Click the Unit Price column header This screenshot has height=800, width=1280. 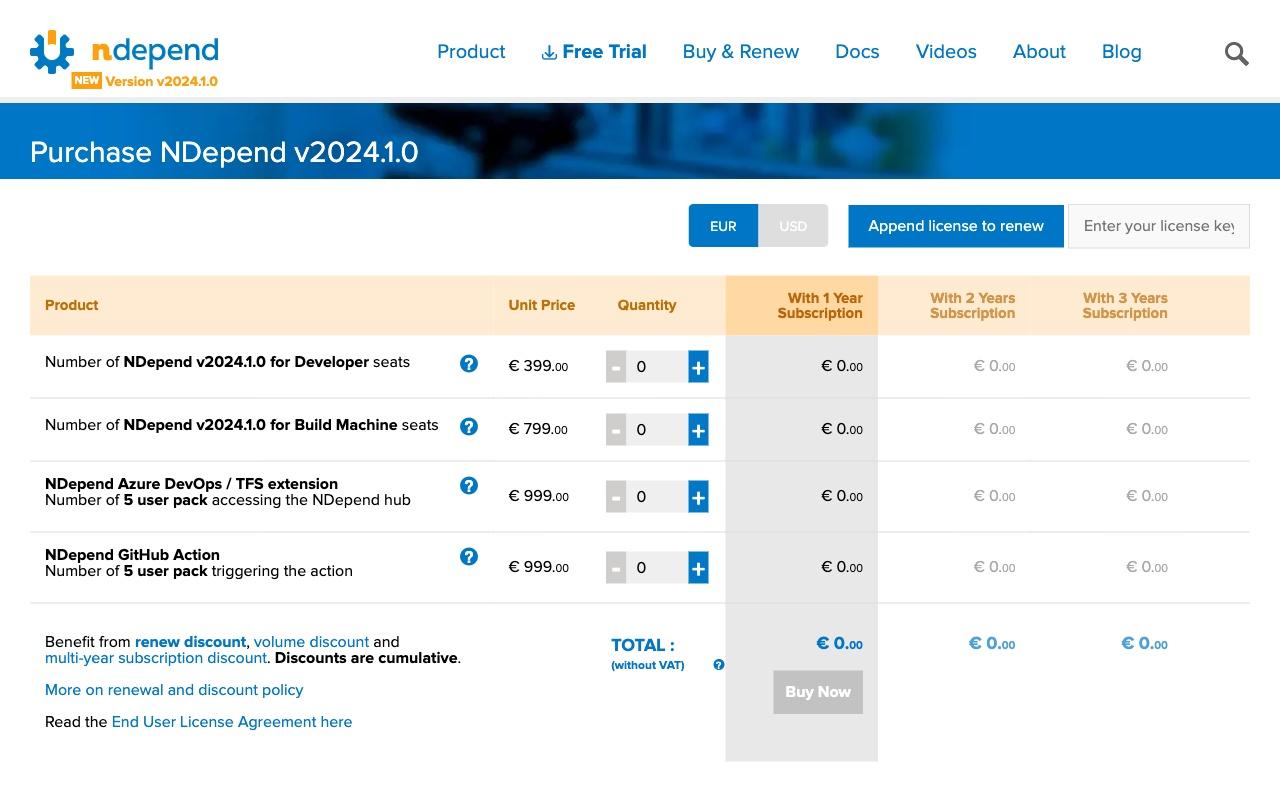[542, 305]
